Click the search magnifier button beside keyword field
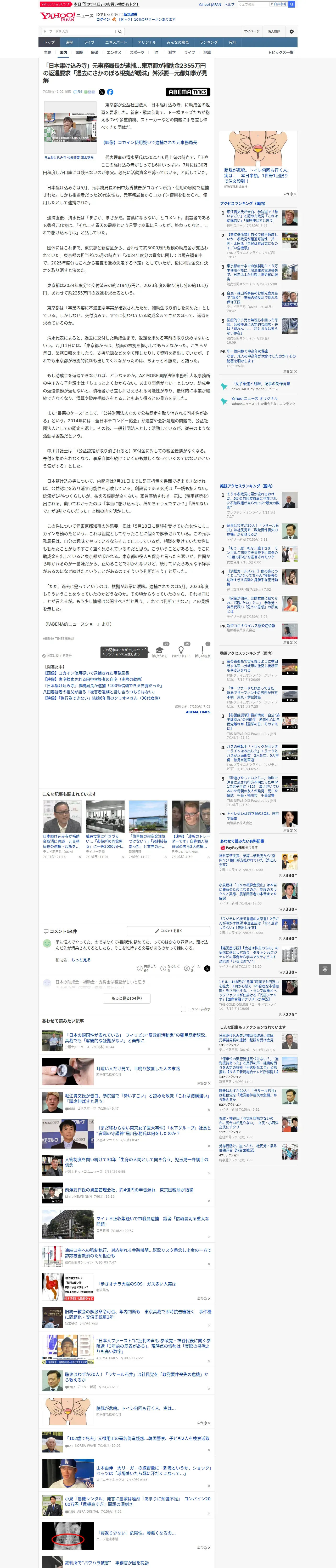 click(120, 32)
